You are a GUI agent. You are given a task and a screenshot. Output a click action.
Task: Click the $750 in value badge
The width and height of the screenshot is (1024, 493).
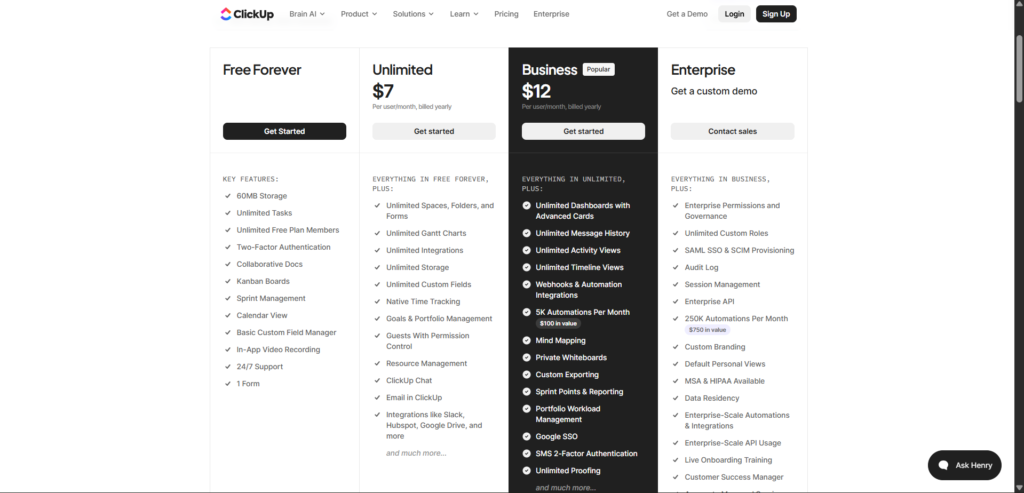tap(707, 330)
